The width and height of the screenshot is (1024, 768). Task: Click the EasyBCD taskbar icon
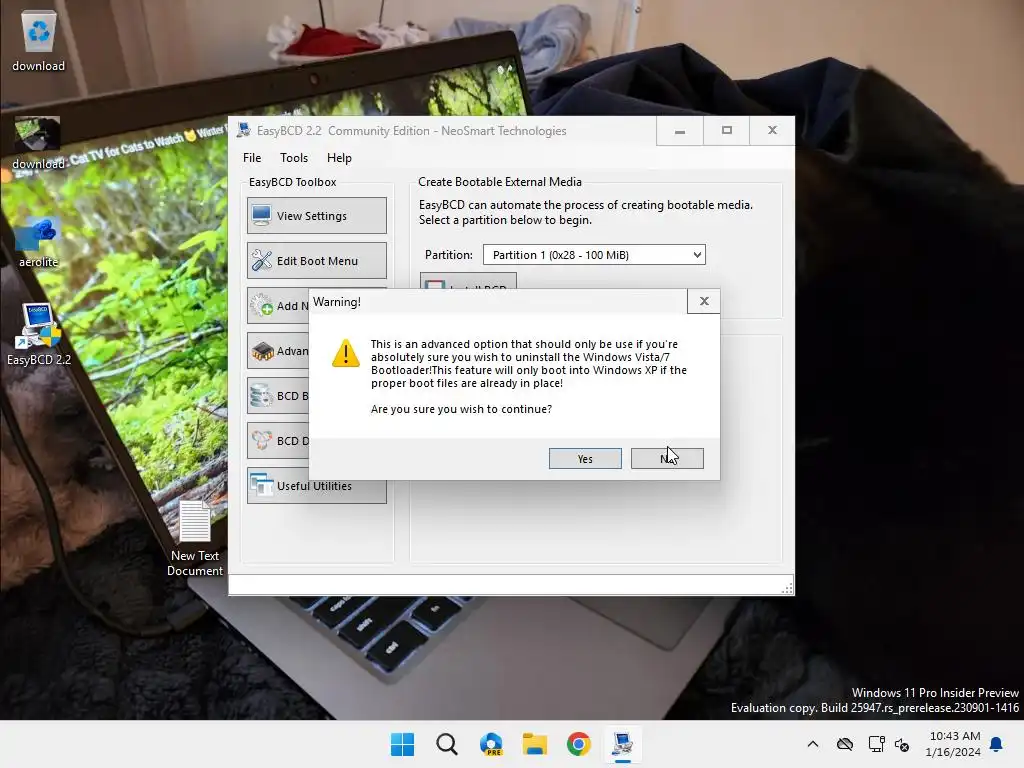[x=622, y=744]
